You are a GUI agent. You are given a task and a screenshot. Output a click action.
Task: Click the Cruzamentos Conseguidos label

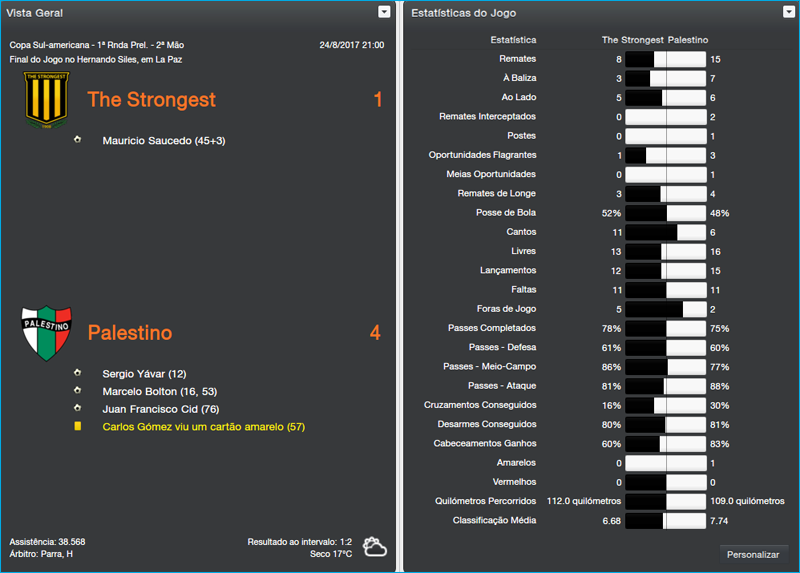[480, 405]
